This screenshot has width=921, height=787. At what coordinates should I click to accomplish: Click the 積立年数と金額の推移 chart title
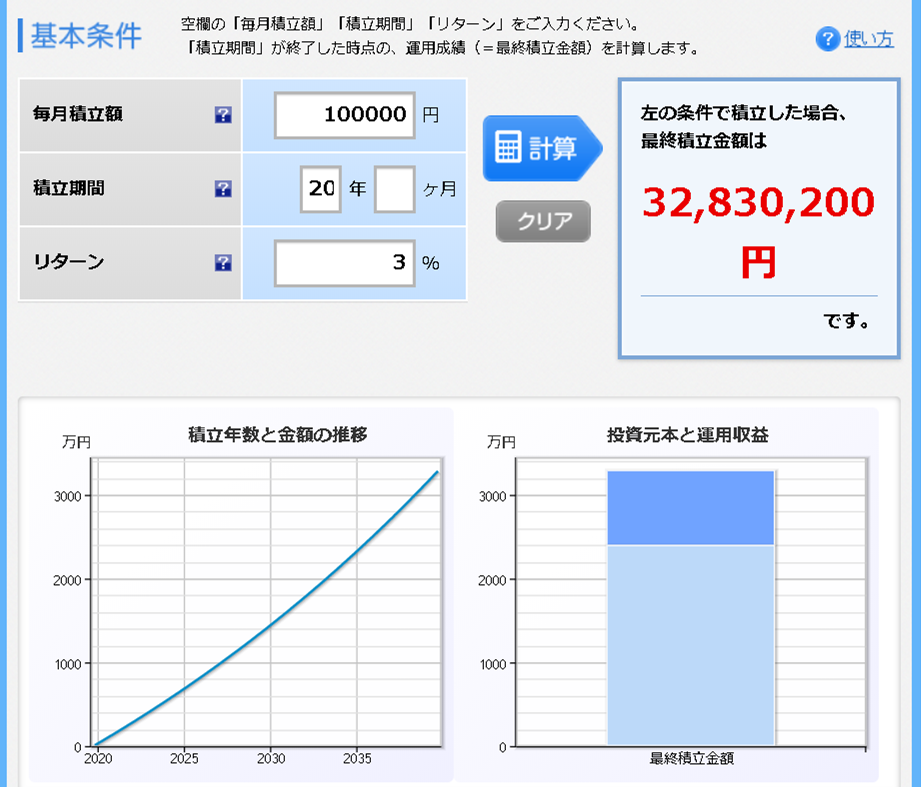click(x=277, y=435)
